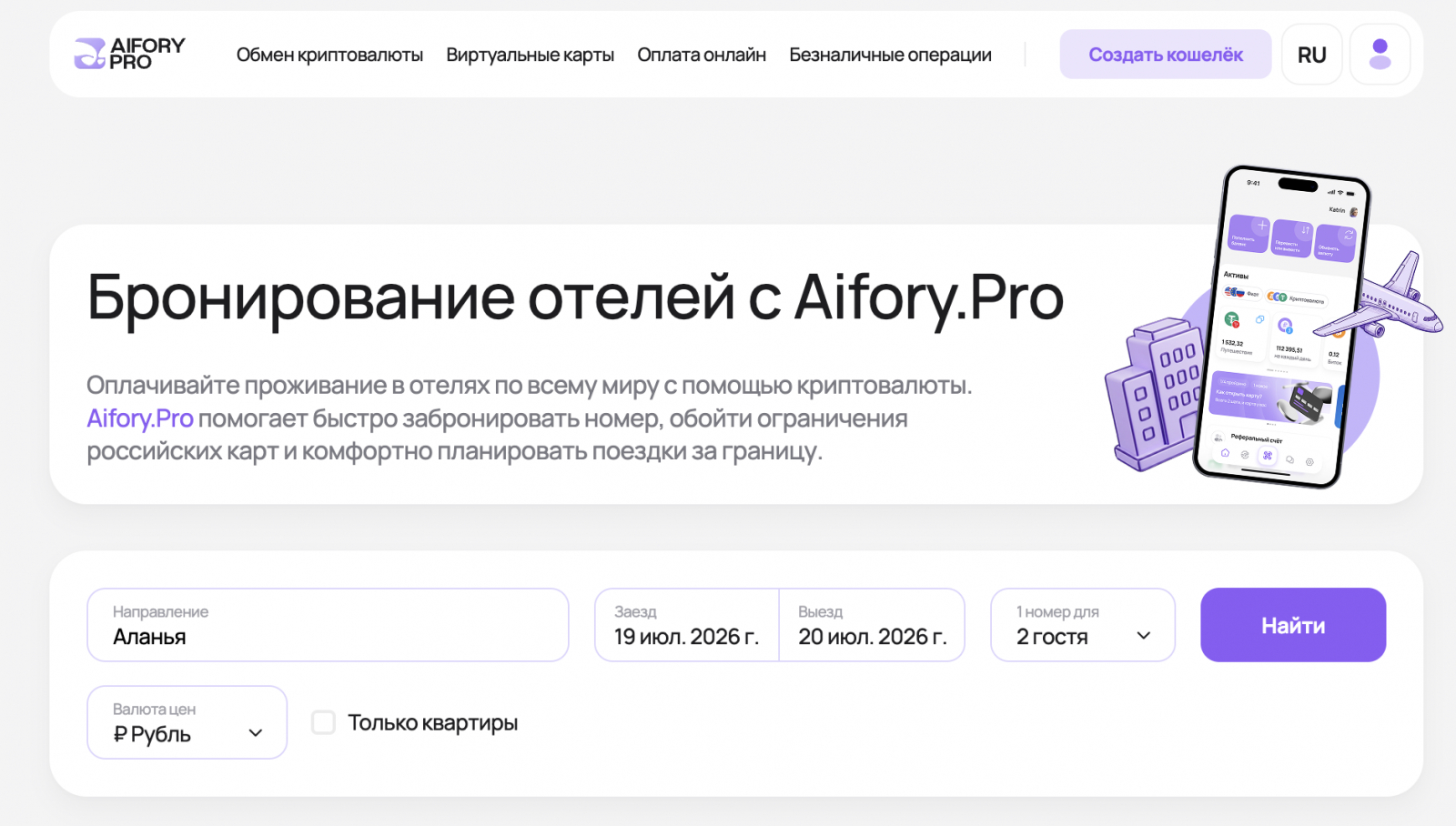1456x826 pixels.
Task: Pick the Заезд check-in date
Action: click(x=687, y=625)
